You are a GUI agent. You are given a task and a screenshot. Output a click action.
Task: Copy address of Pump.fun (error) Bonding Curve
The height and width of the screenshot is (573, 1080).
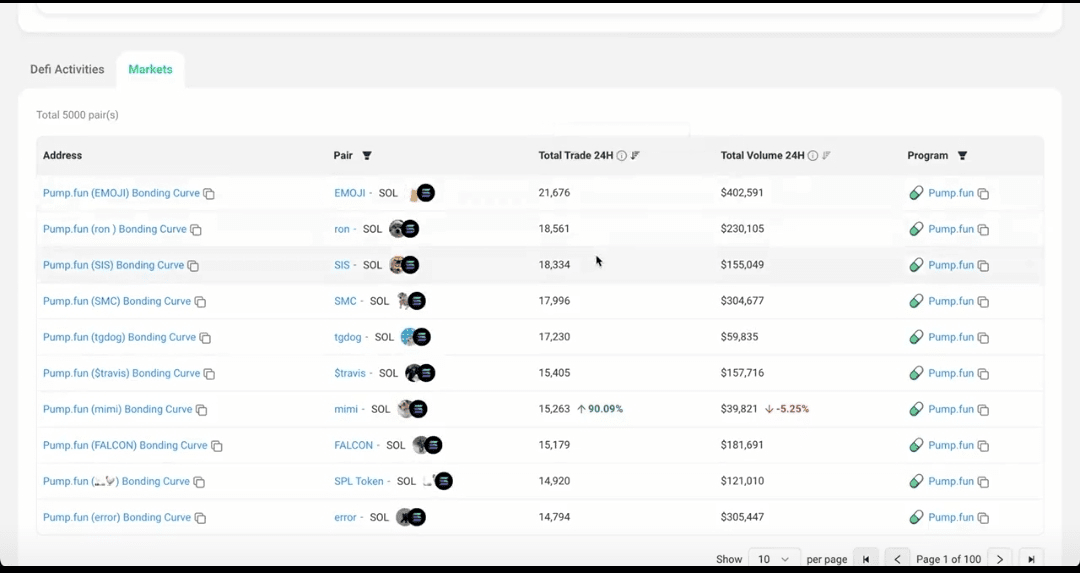click(x=200, y=519)
